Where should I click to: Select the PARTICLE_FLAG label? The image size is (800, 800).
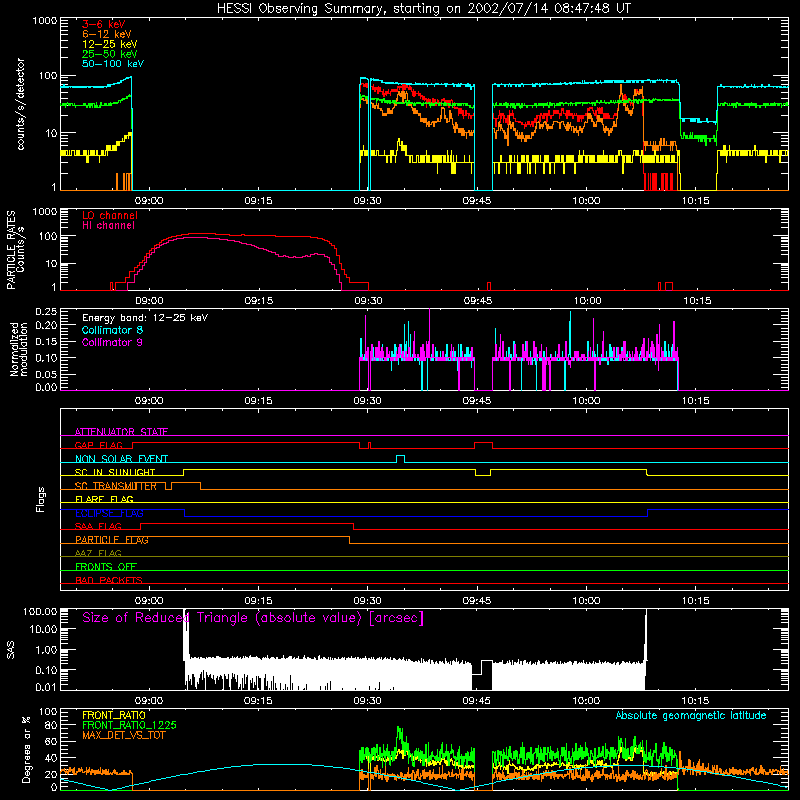tap(112, 539)
